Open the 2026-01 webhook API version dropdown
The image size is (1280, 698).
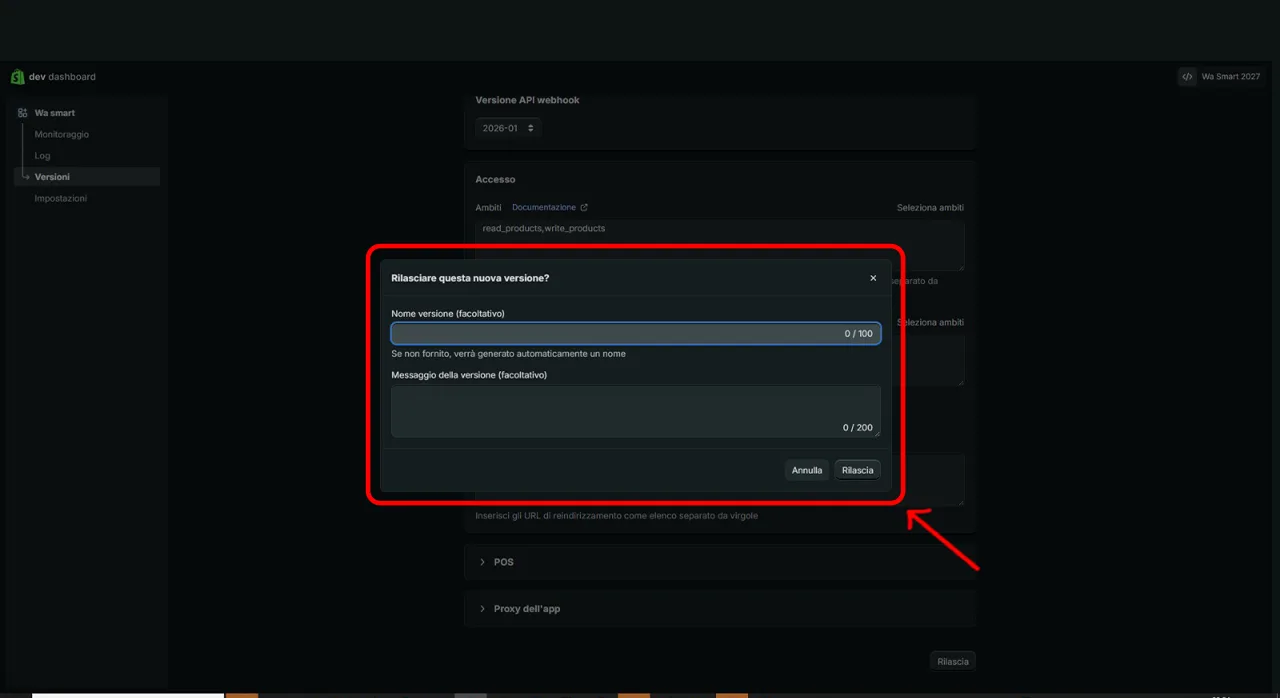[508, 128]
